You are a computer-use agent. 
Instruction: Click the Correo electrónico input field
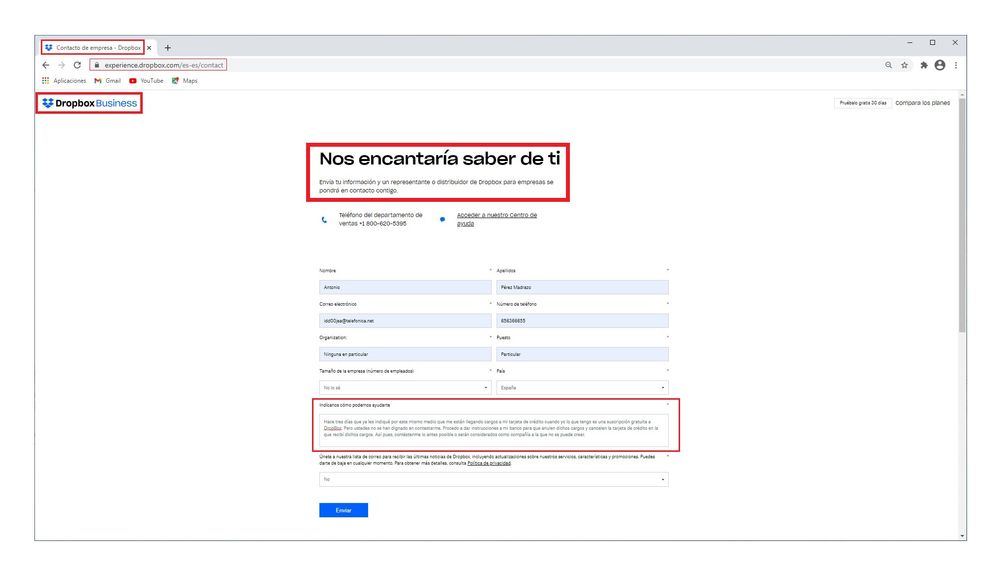pyautogui.click(x=405, y=321)
